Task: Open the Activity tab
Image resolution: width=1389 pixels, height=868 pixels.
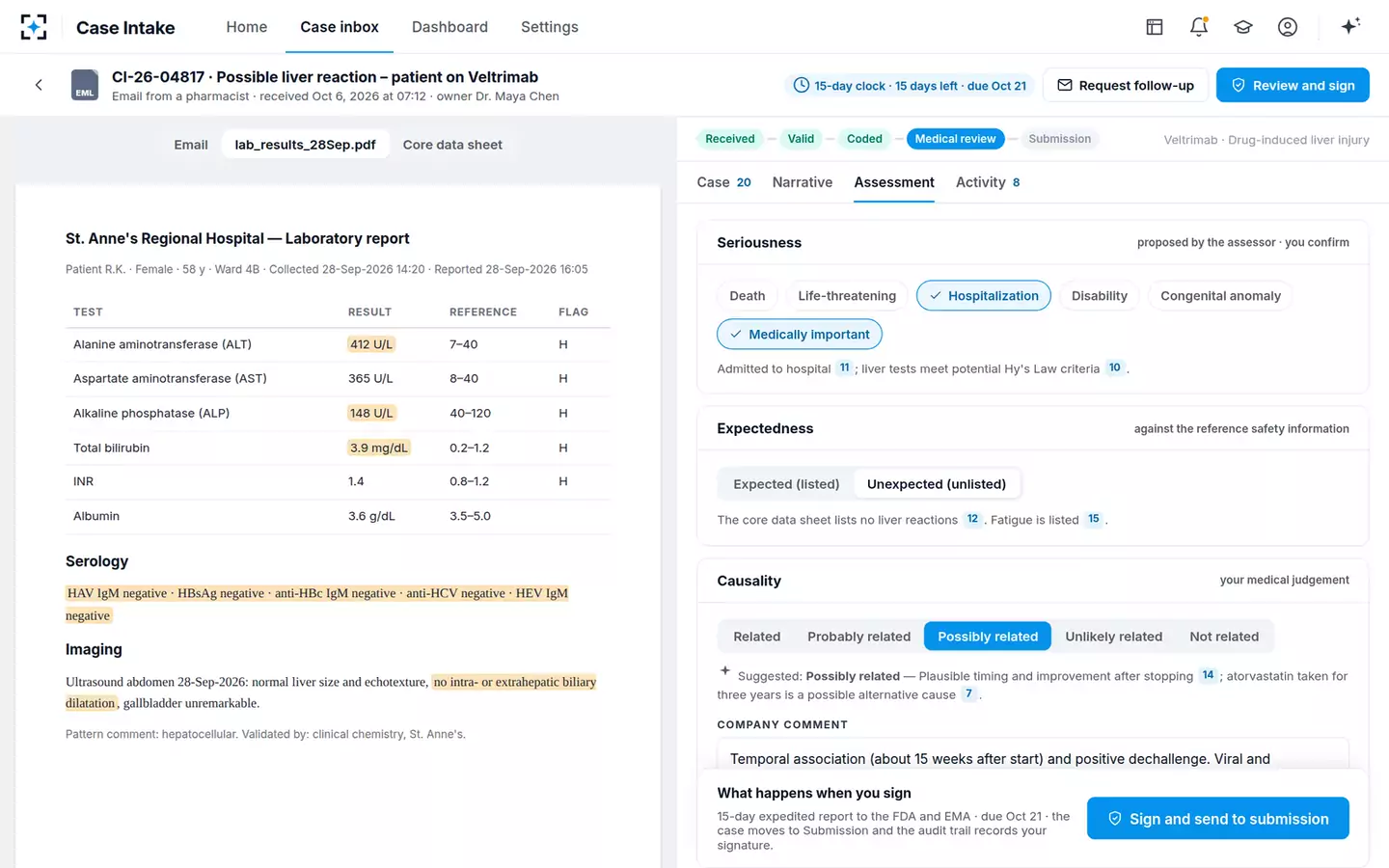Action: coord(988,182)
